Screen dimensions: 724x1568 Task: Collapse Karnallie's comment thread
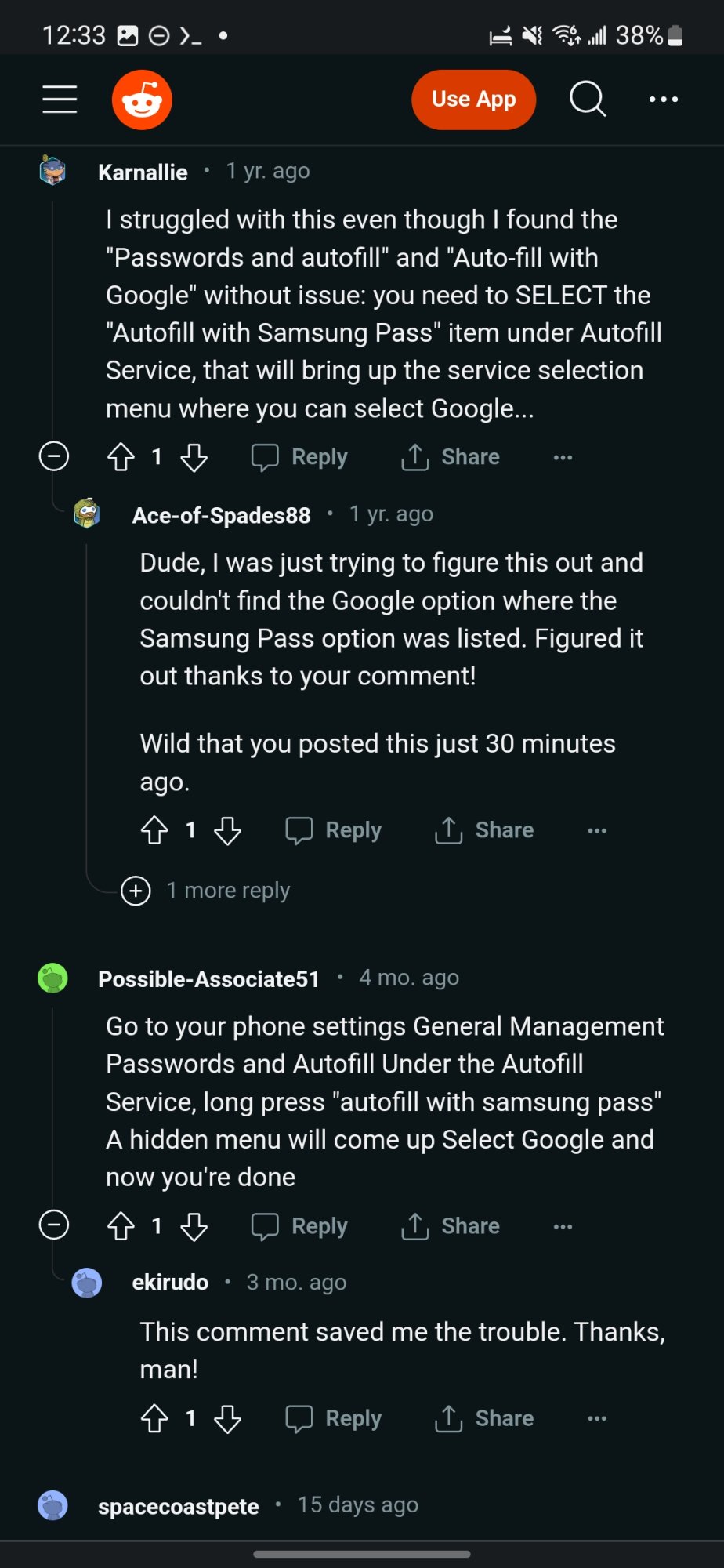(54, 456)
